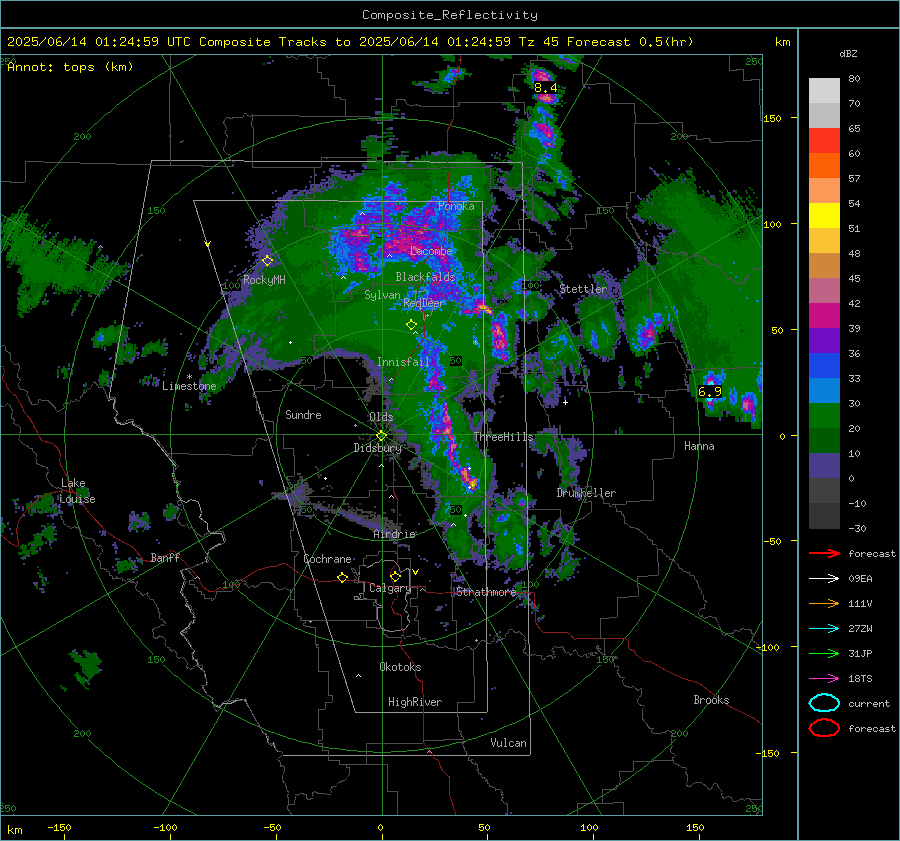Pick the slate purple 0-10 dBZ swatch
This screenshot has width=900, height=841.
tap(824, 466)
